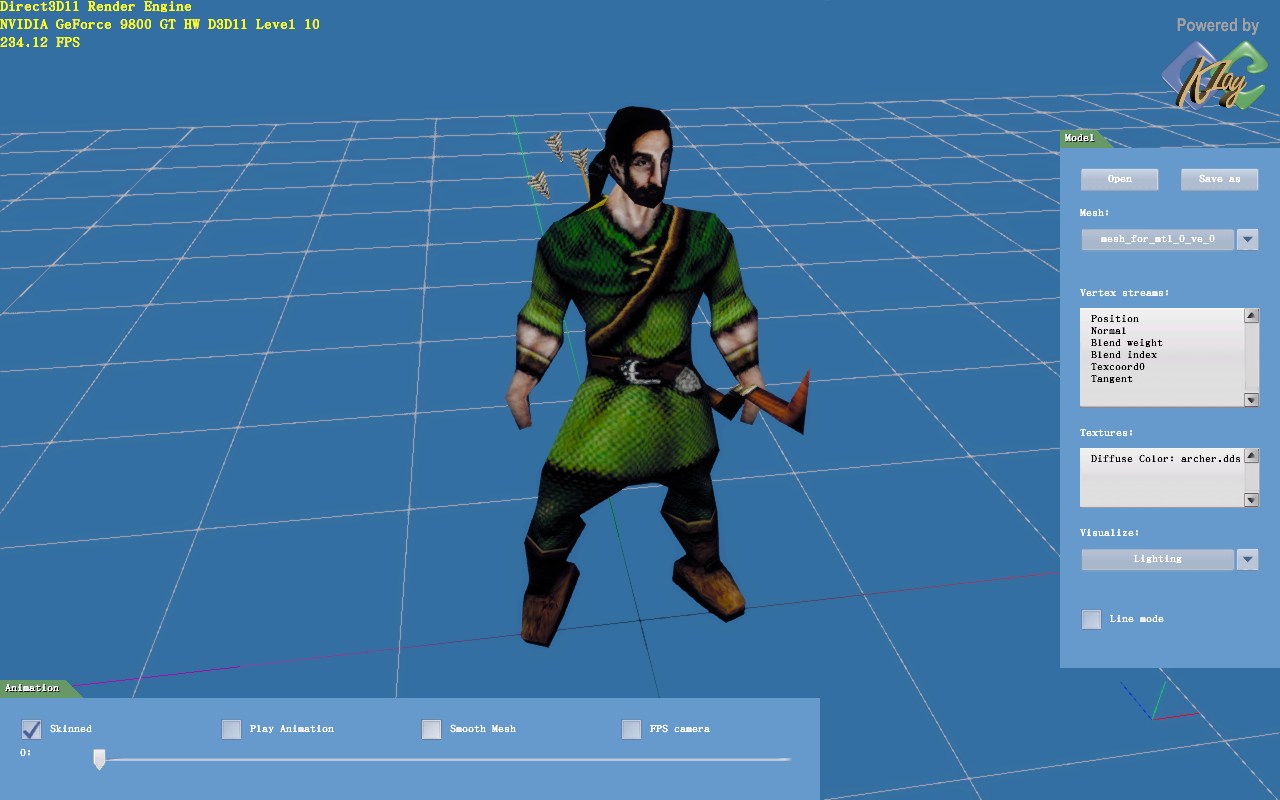Click the XYZ axis orientation gizmo

(1157, 702)
